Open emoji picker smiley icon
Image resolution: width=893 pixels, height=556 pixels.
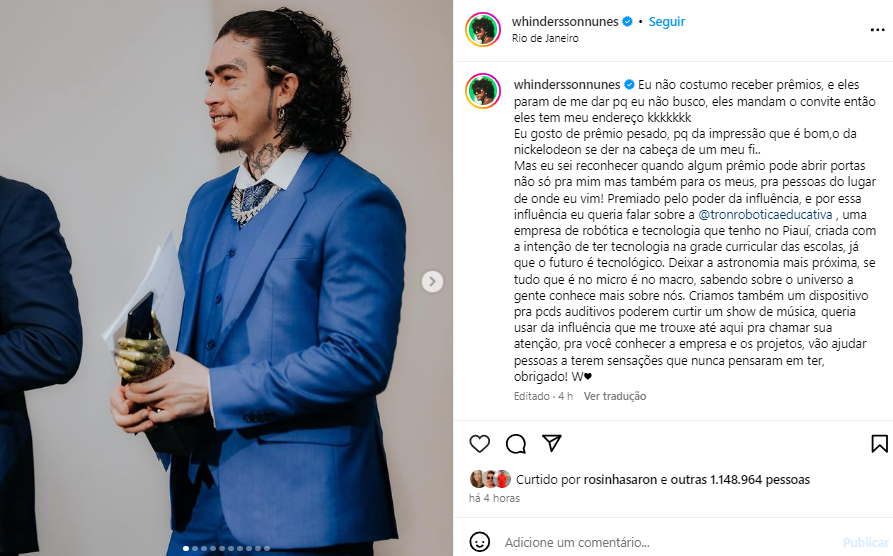[480, 541]
